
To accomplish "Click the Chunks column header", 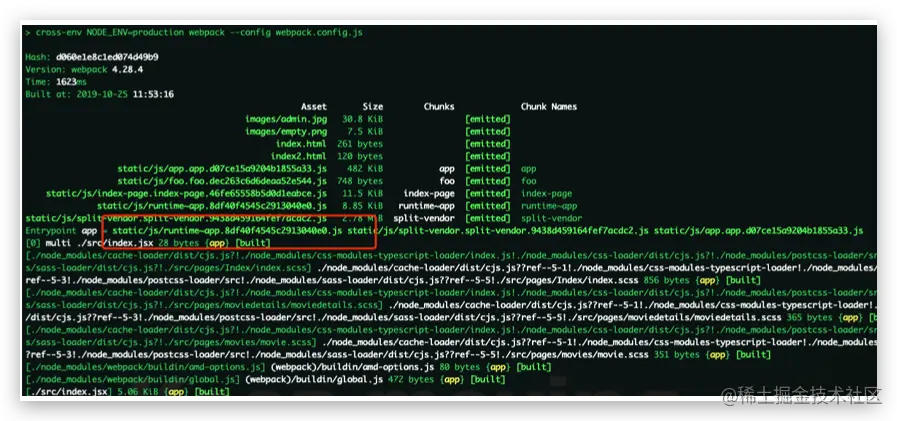I will click(439, 106).
